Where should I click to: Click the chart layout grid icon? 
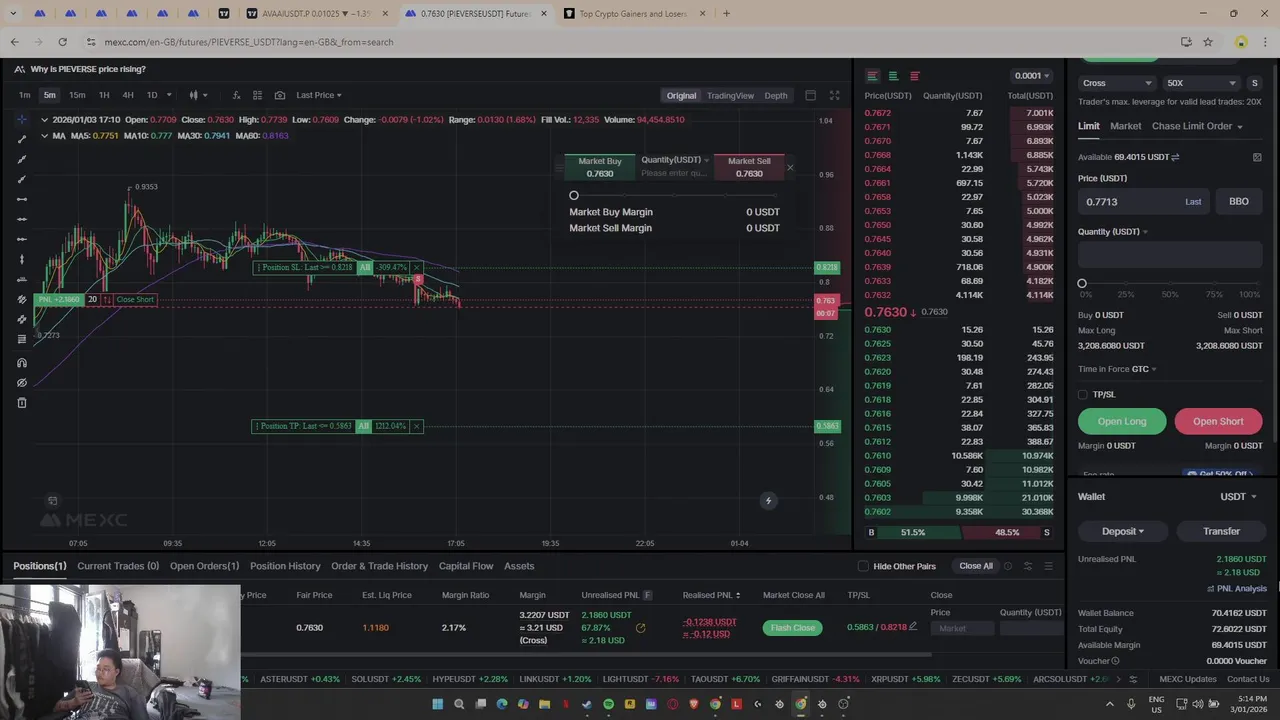(x=258, y=95)
